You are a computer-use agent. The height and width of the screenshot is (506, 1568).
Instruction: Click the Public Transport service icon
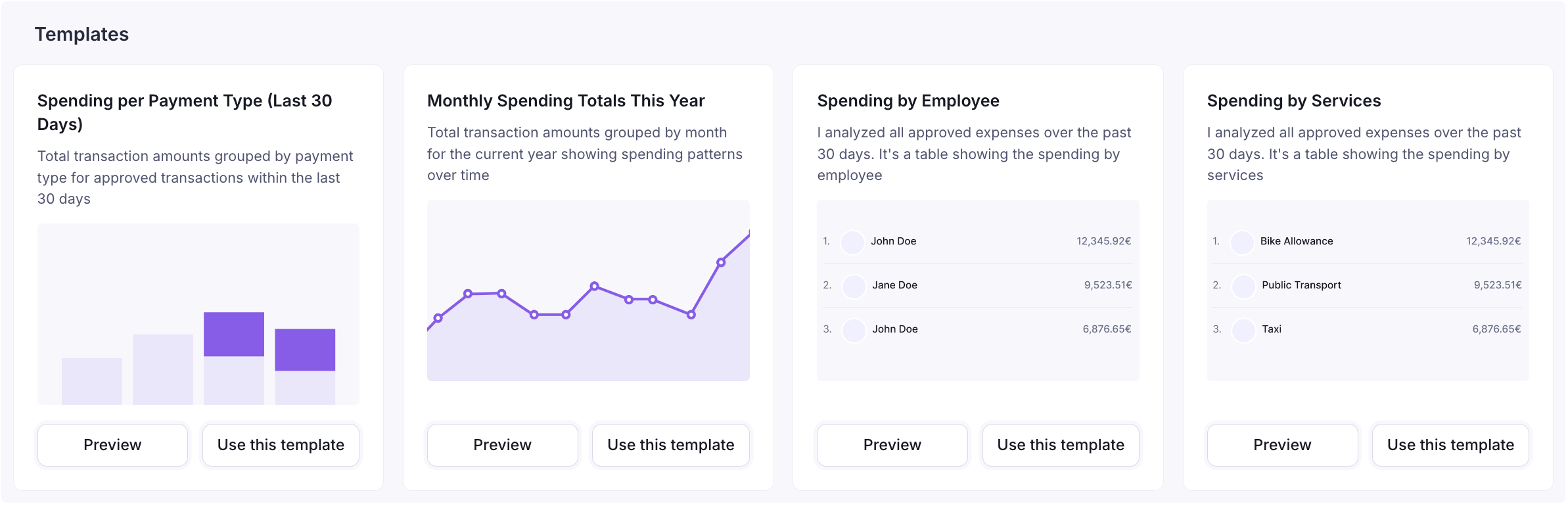(x=1243, y=287)
